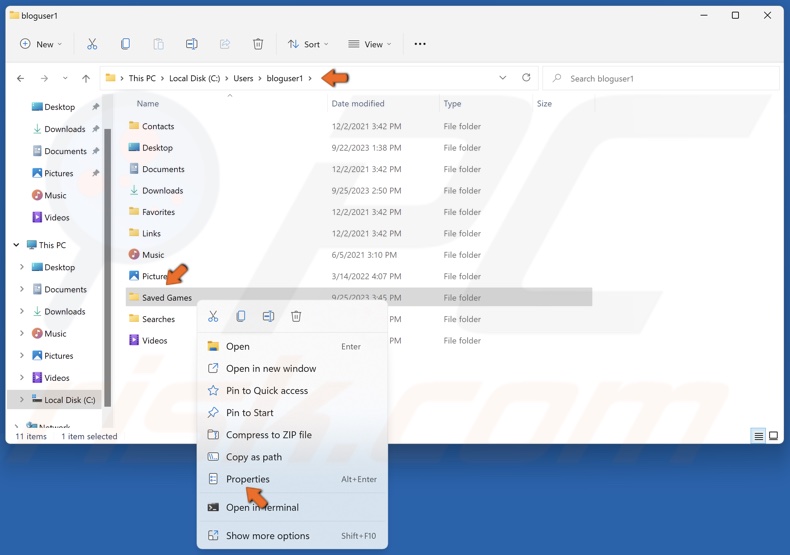Expand the Videos node under This PC
Viewport: 790px width, 555px height.
(22, 378)
